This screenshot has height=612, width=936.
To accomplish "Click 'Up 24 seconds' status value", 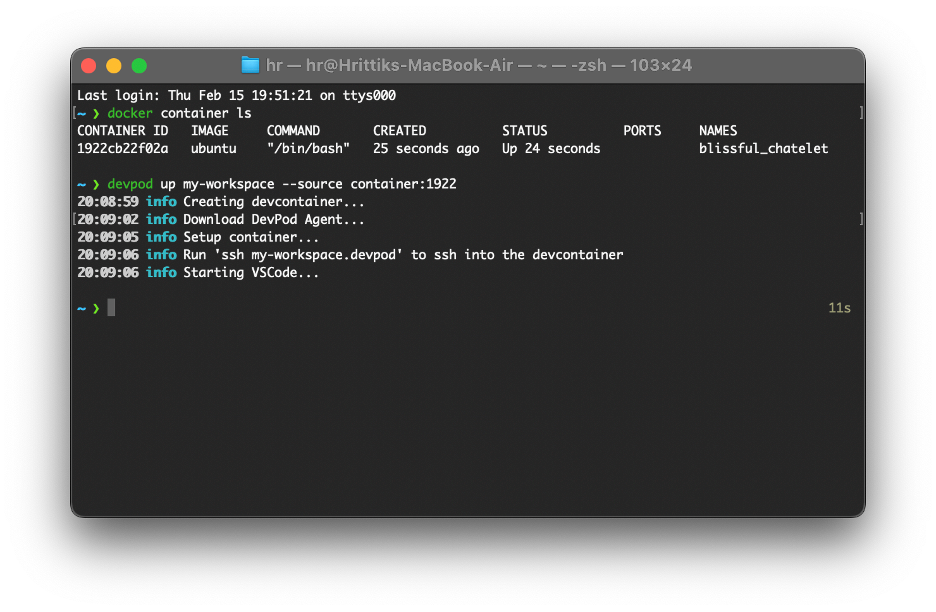I will click(551, 149).
